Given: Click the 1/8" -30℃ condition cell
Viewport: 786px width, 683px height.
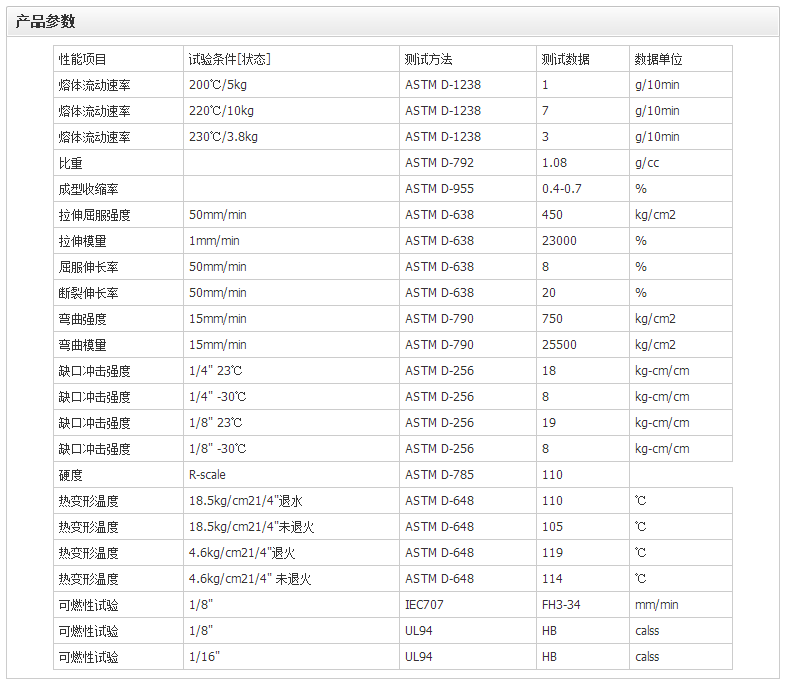Looking at the screenshot, I should click(291, 449).
